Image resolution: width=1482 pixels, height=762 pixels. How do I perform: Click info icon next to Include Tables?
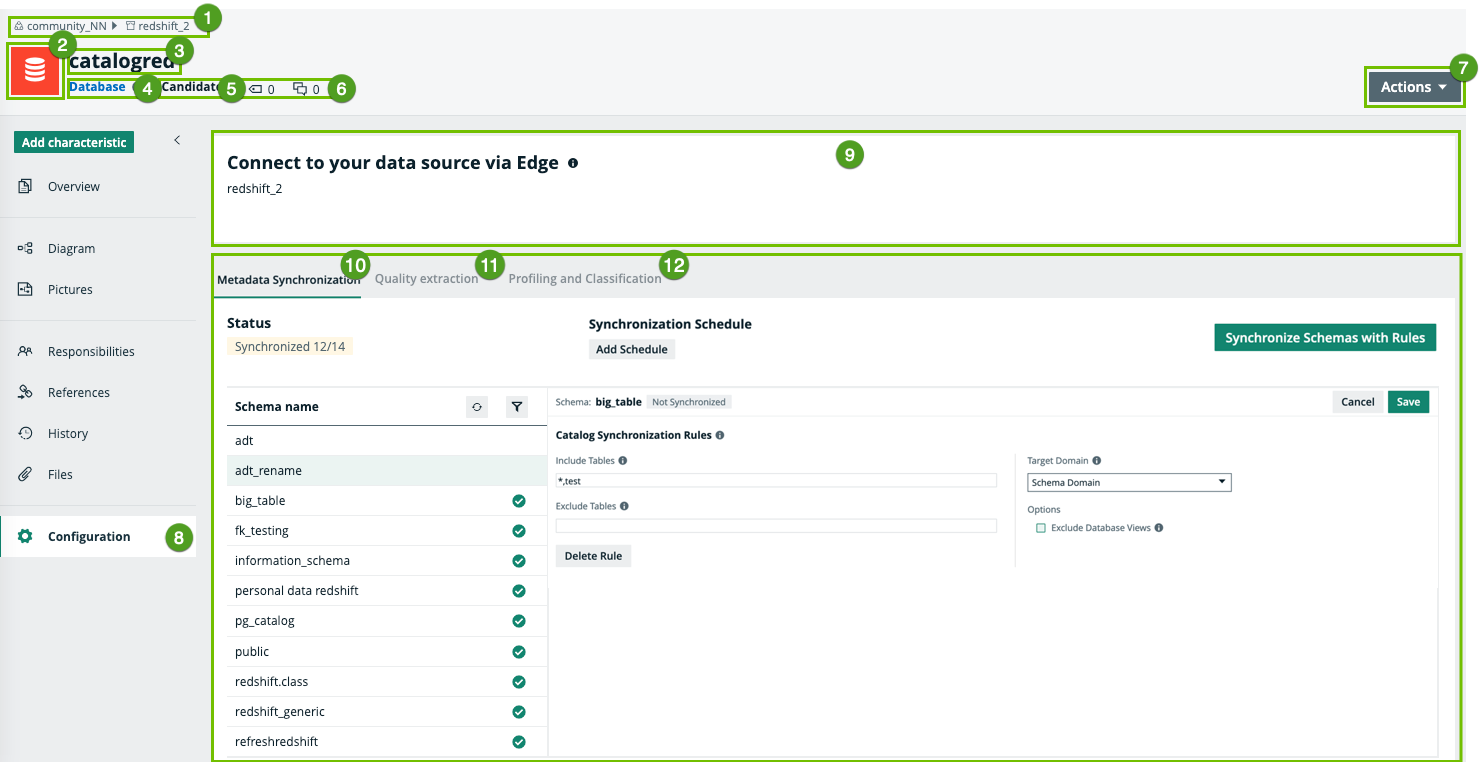(623, 461)
